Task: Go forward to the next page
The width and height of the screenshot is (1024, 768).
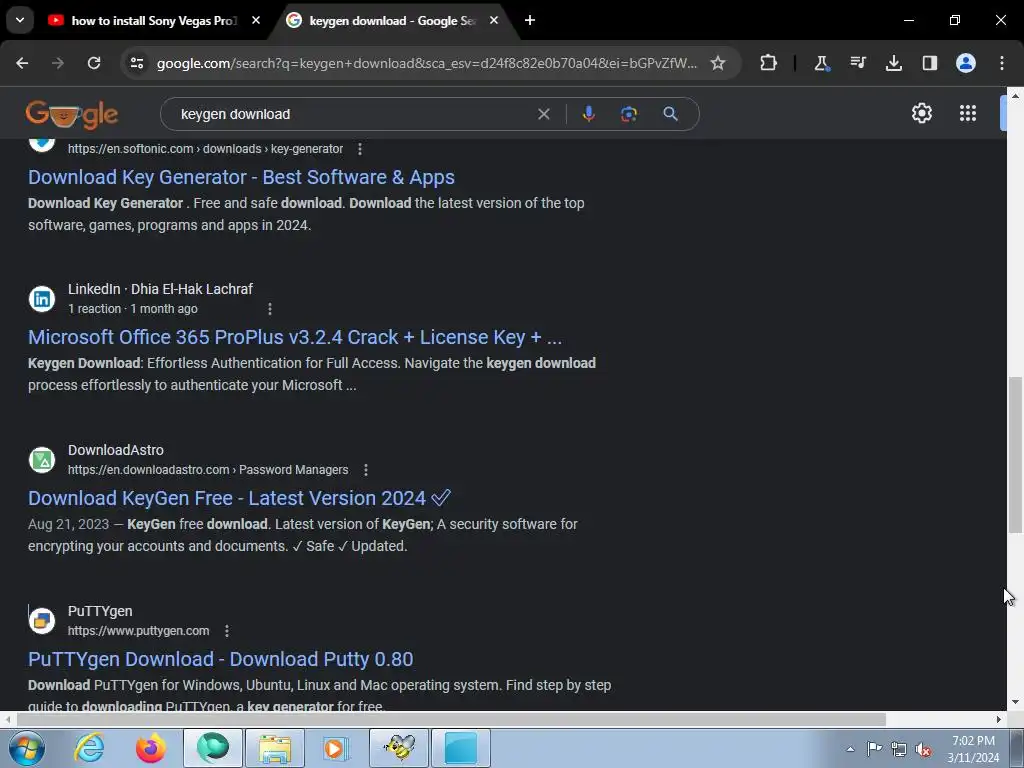Action: [58, 63]
